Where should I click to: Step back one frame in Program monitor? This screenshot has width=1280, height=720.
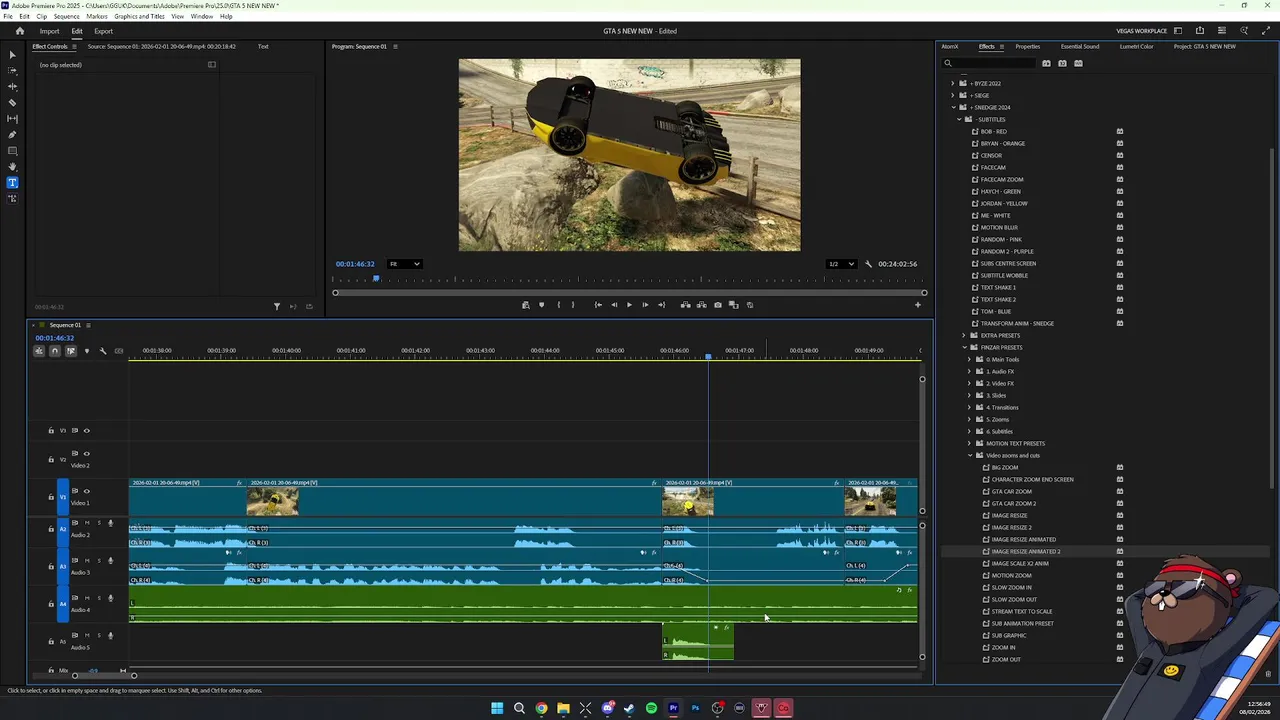(614, 305)
